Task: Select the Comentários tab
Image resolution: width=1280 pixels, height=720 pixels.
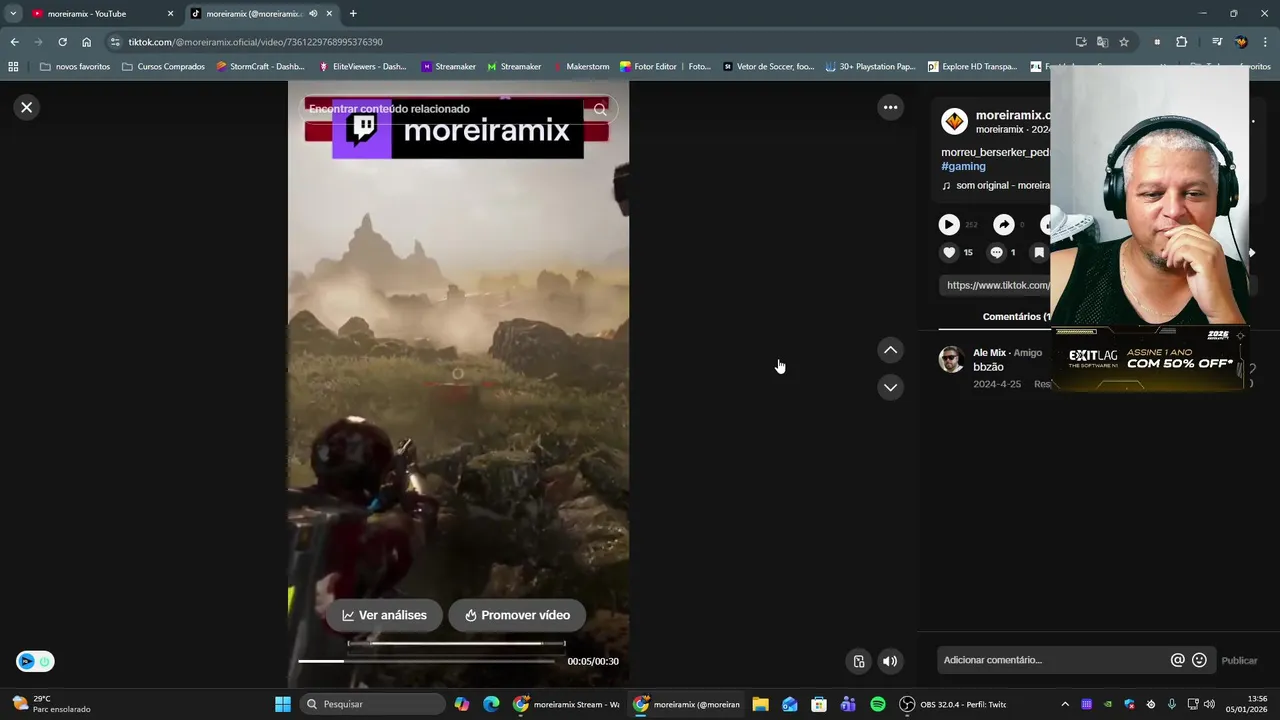Action: tap(1015, 316)
